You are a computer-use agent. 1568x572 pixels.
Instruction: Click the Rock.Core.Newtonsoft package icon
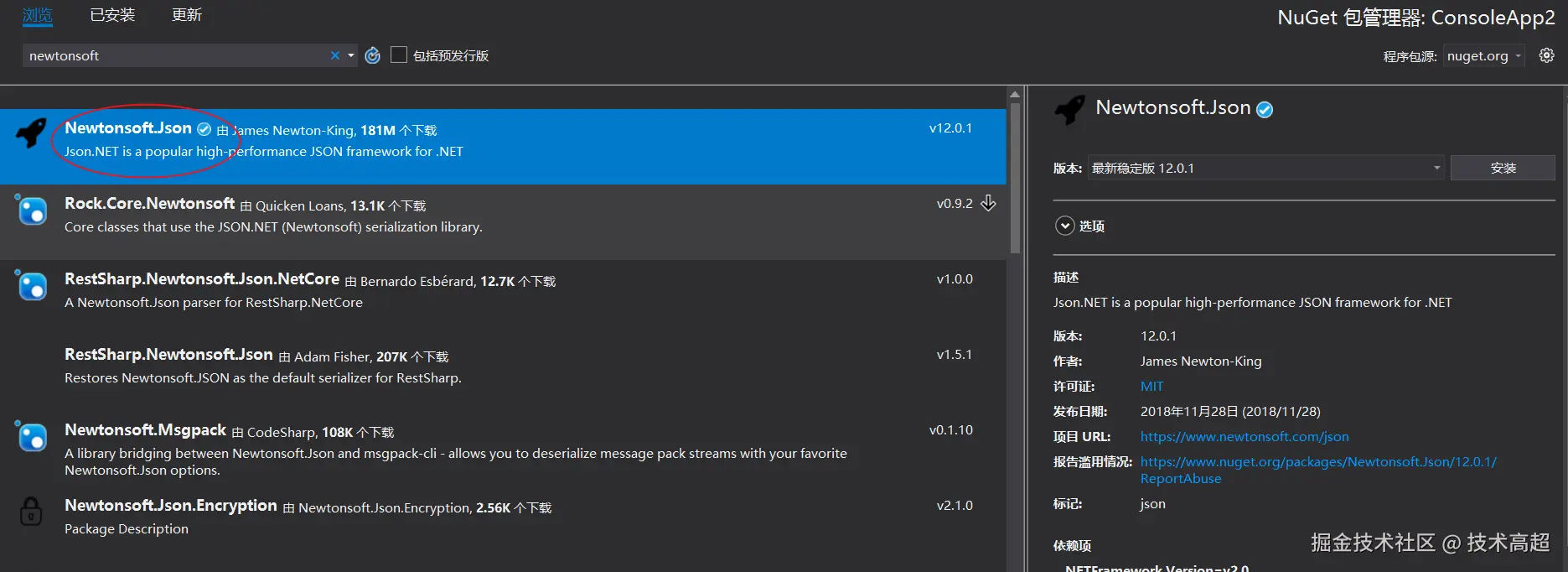[x=32, y=210]
